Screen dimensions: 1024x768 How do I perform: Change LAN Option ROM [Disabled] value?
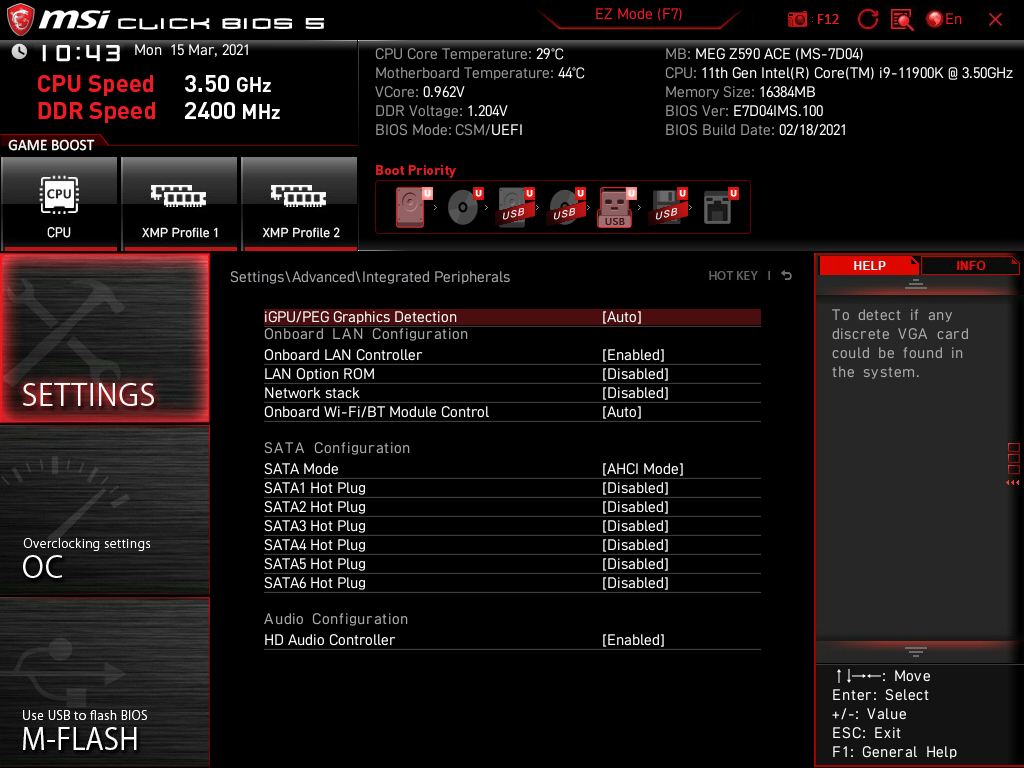point(635,374)
